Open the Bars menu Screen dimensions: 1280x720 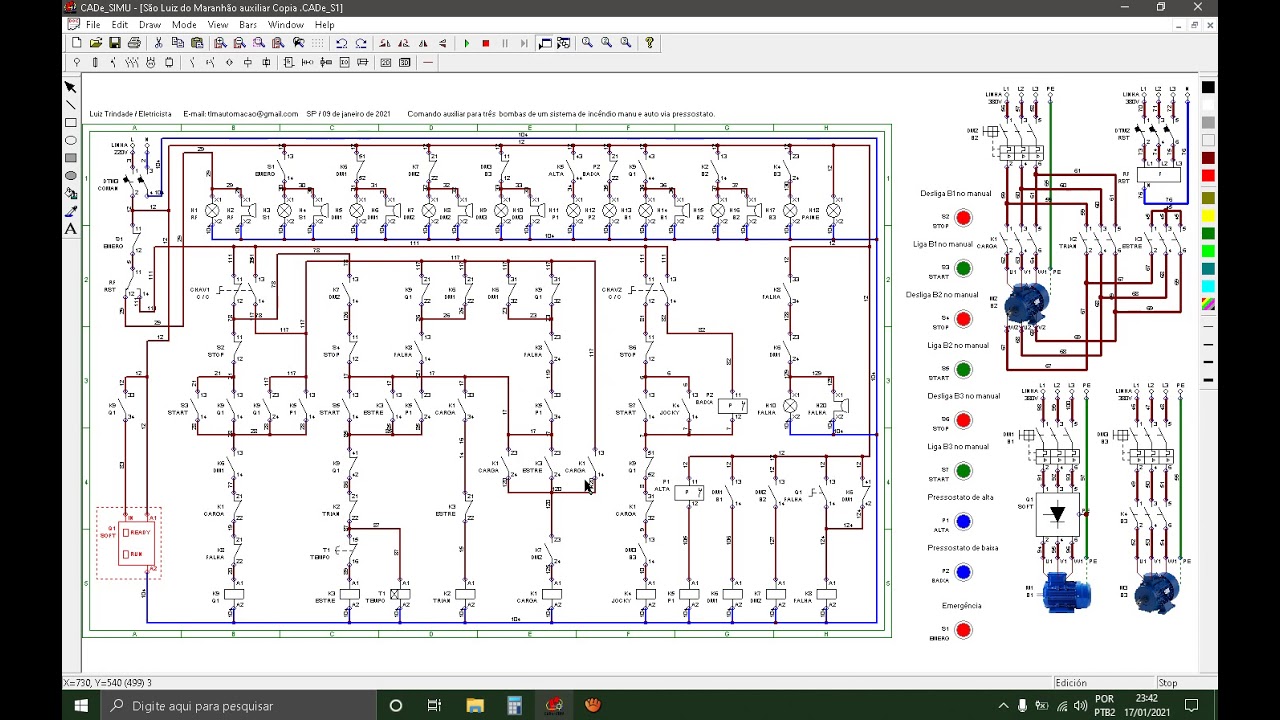pyautogui.click(x=248, y=25)
